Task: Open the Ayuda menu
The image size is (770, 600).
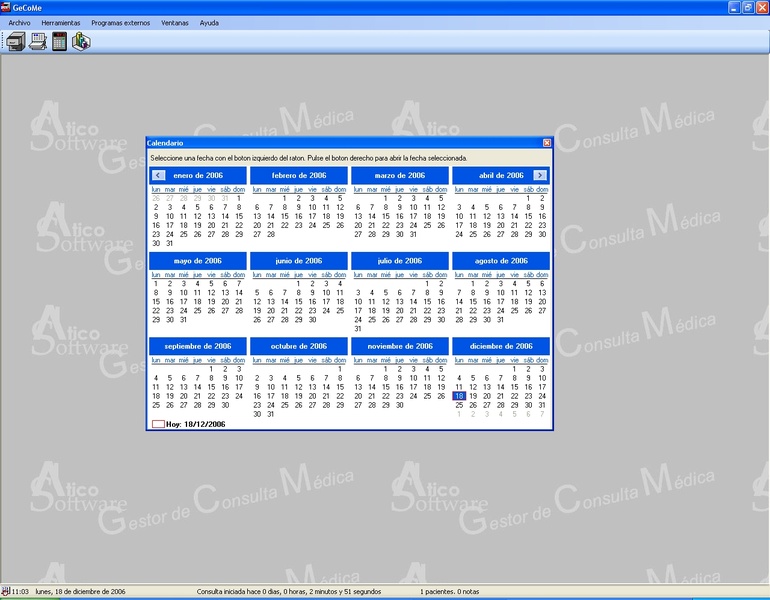Action: pyautogui.click(x=209, y=23)
